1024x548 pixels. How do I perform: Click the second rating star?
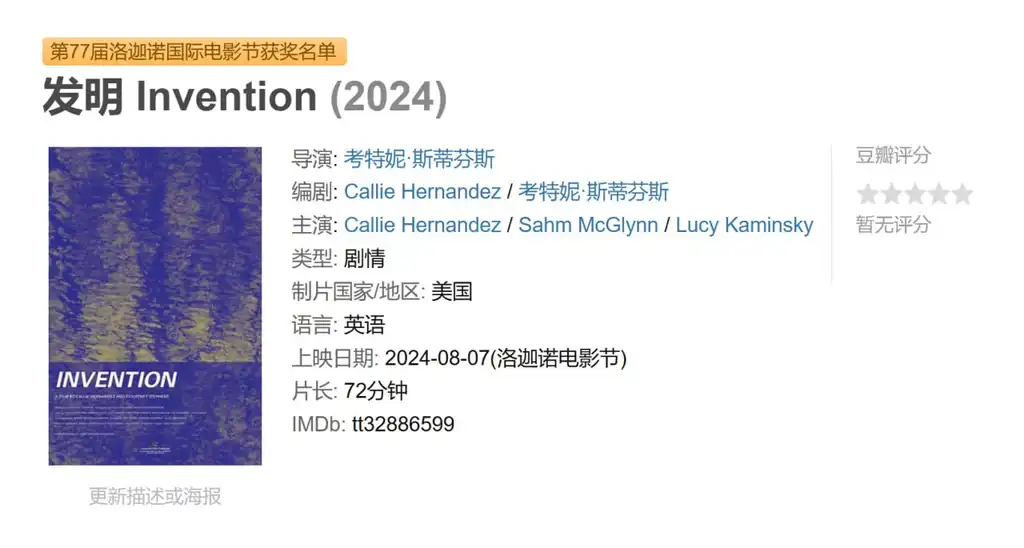pyautogui.click(x=891, y=194)
